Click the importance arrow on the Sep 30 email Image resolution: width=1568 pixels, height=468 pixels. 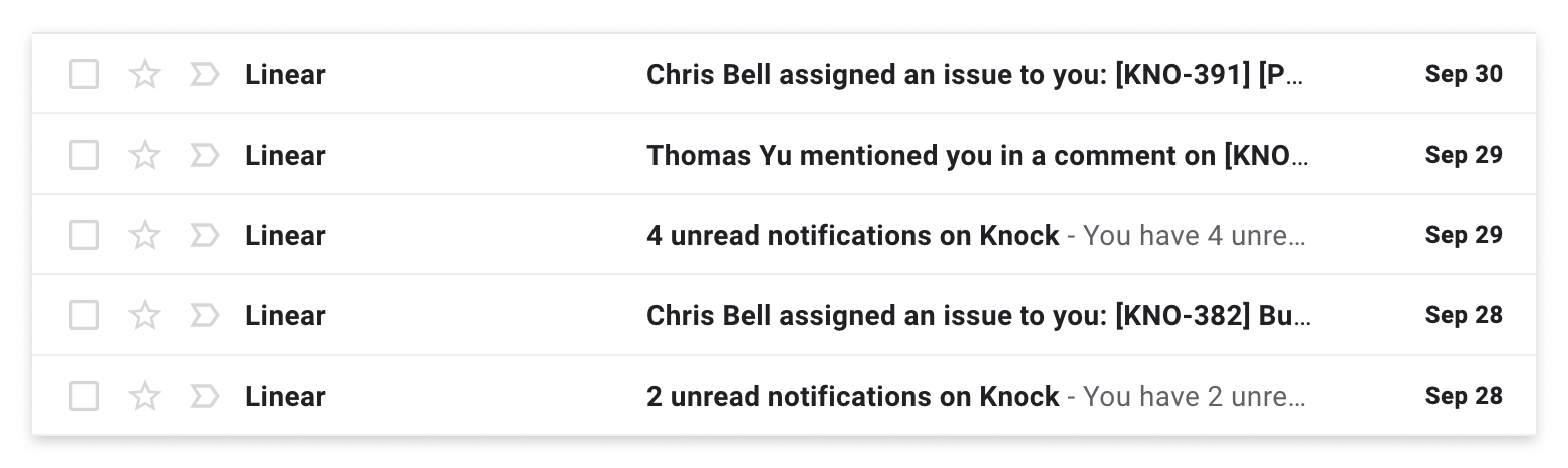coord(203,74)
